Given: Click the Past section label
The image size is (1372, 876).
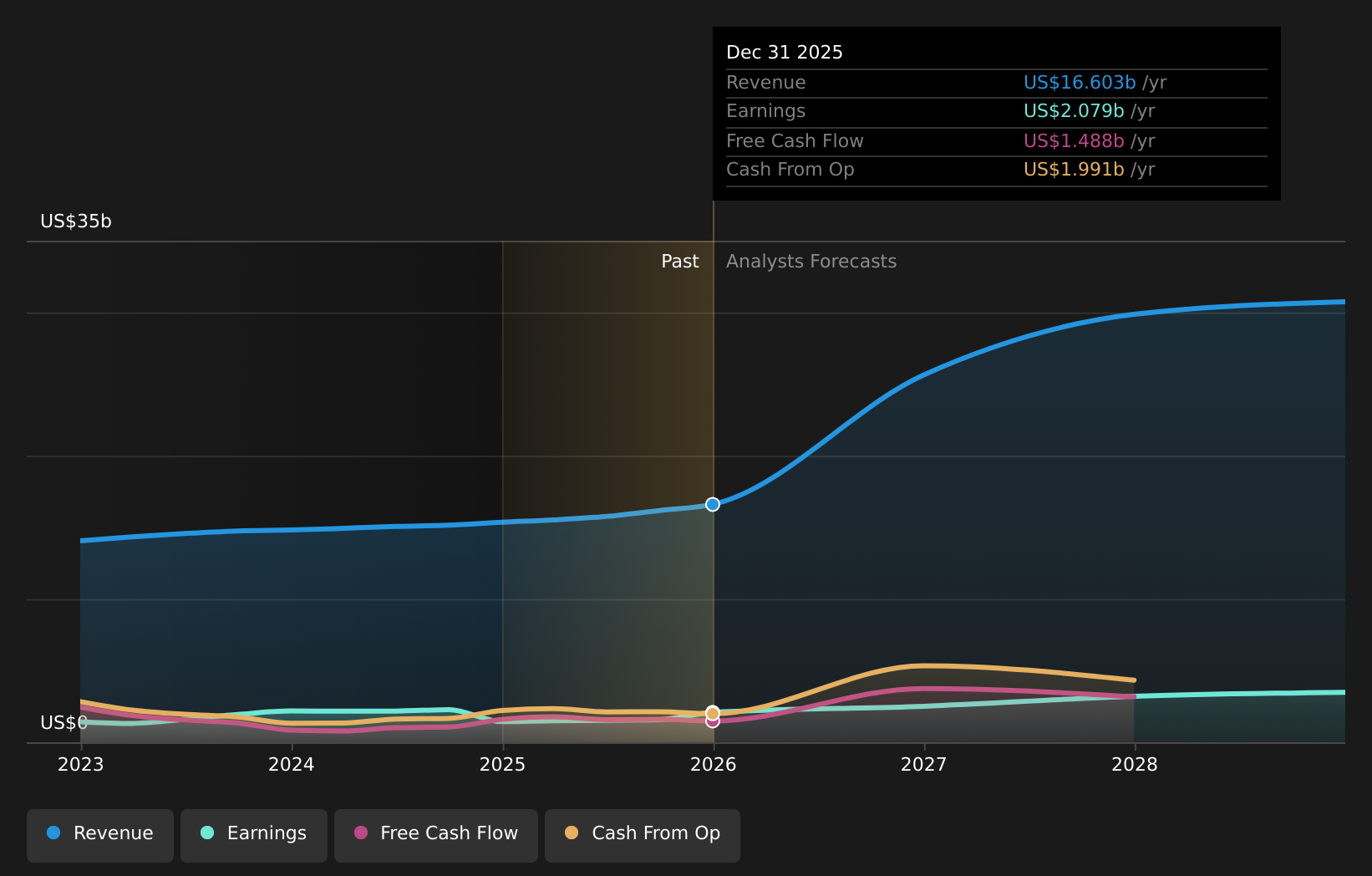Looking at the screenshot, I should pyautogui.click(x=679, y=262).
